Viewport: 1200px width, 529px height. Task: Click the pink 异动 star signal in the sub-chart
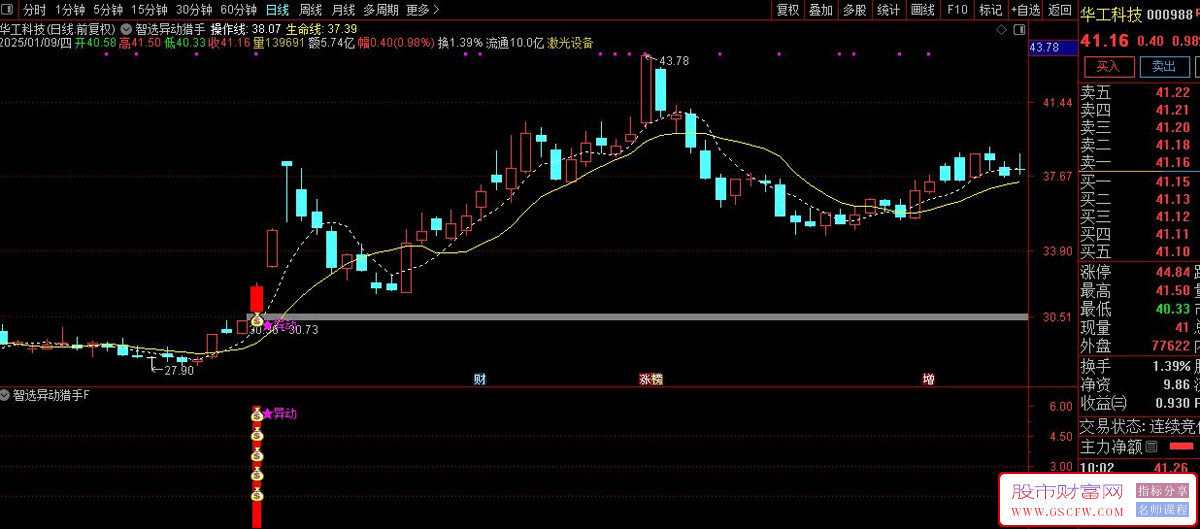tap(280, 413)
